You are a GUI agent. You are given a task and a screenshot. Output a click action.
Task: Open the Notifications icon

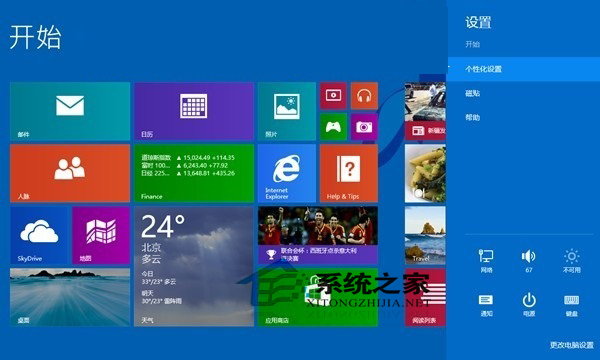[x=486, y=305]
